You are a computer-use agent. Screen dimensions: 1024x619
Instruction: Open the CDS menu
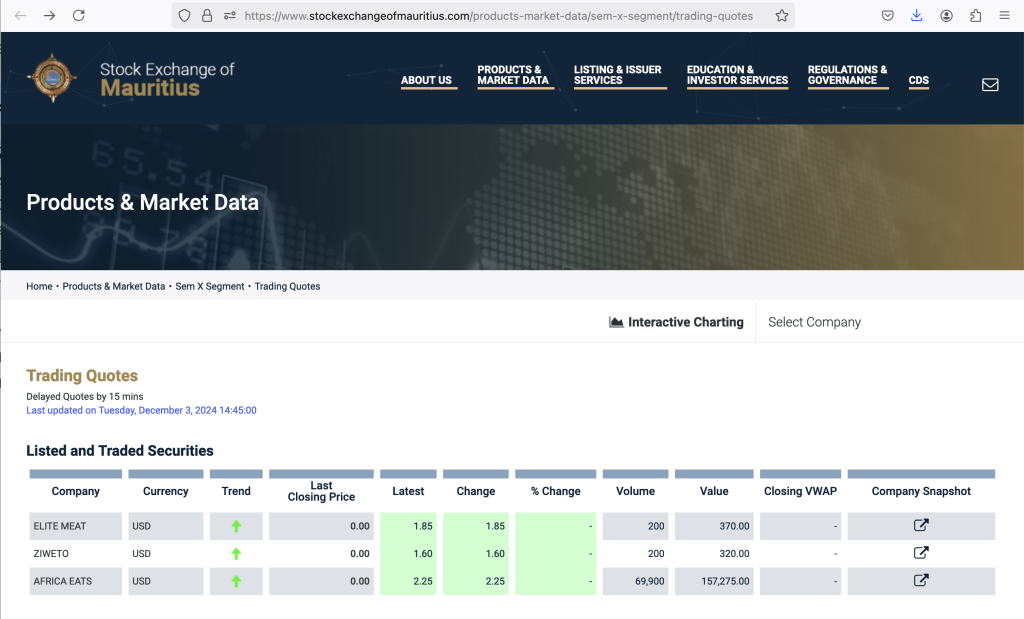(919, 80)
